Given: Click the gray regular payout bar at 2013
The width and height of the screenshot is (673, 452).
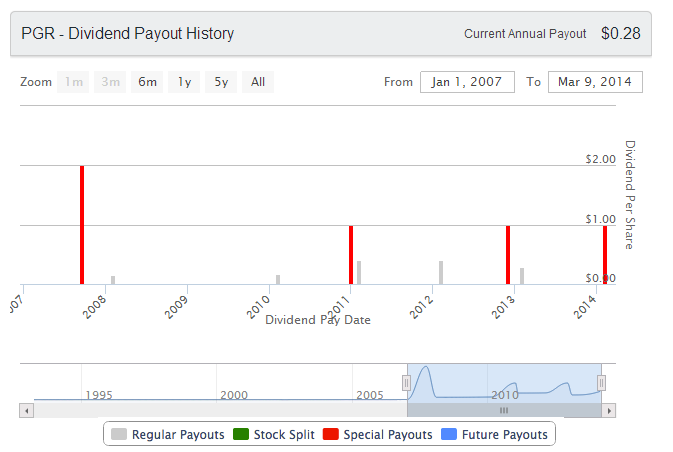Looking at the screenshot, I should point(522,276).
